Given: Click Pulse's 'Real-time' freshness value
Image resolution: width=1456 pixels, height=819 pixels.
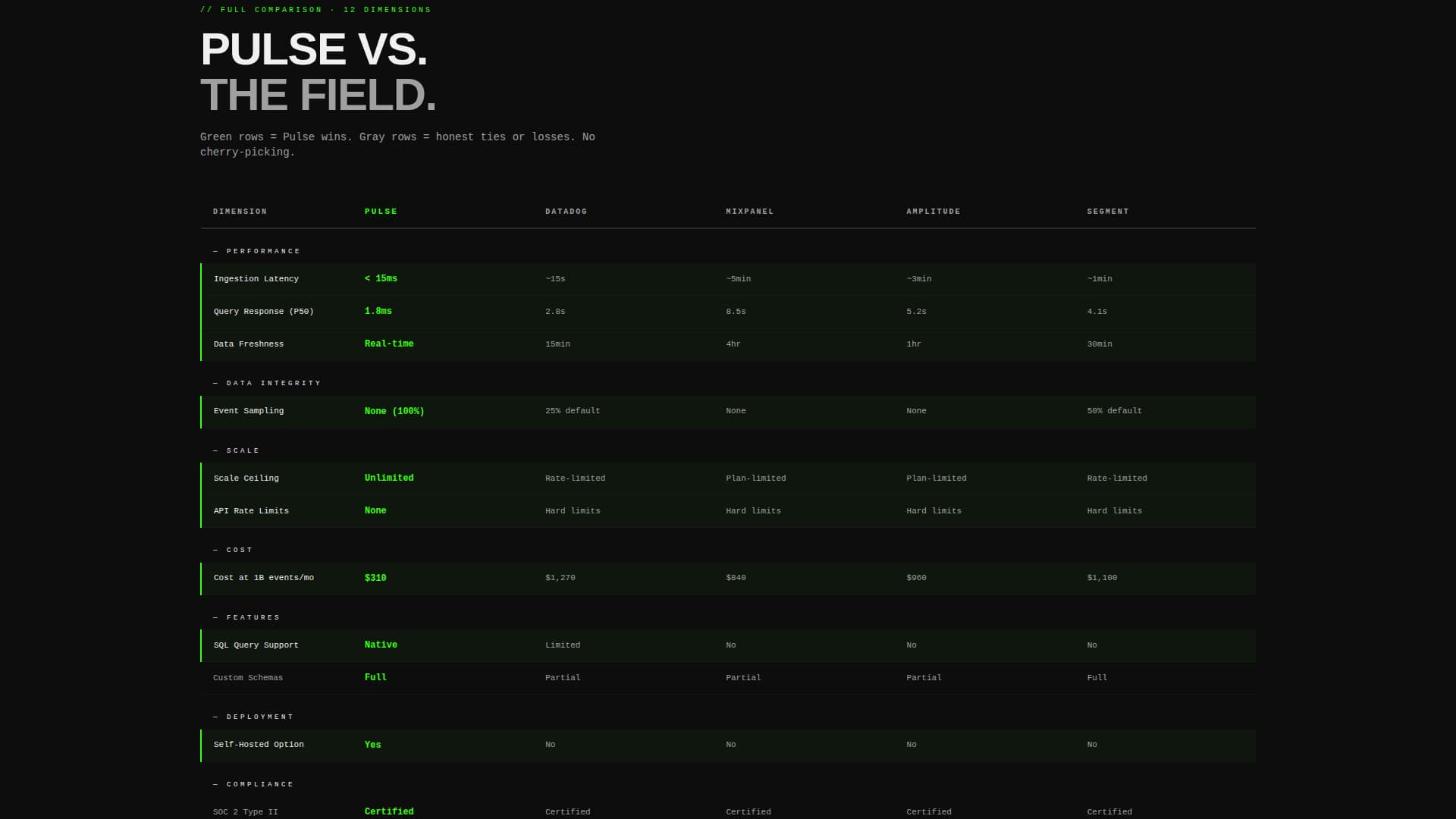Looking at the screenshot, I should [389, 344].
